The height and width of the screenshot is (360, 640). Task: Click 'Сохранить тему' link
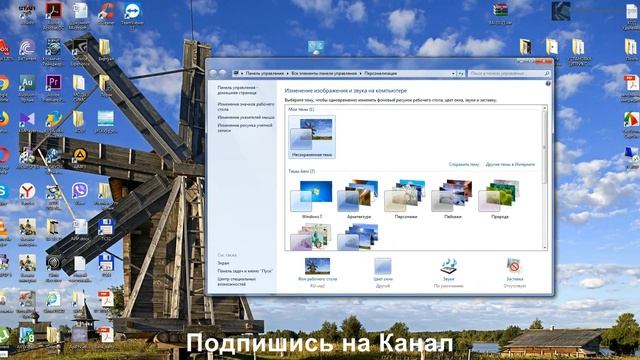pyautogui.click(x=464, y=164)
